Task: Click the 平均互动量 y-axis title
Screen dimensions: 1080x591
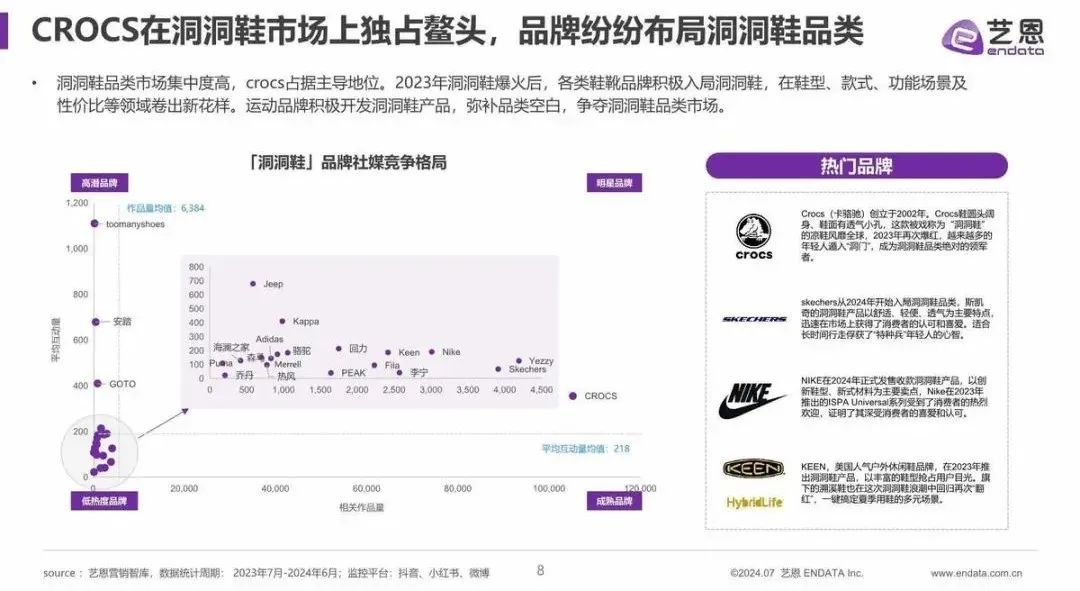Action: (x=56, y=340)
